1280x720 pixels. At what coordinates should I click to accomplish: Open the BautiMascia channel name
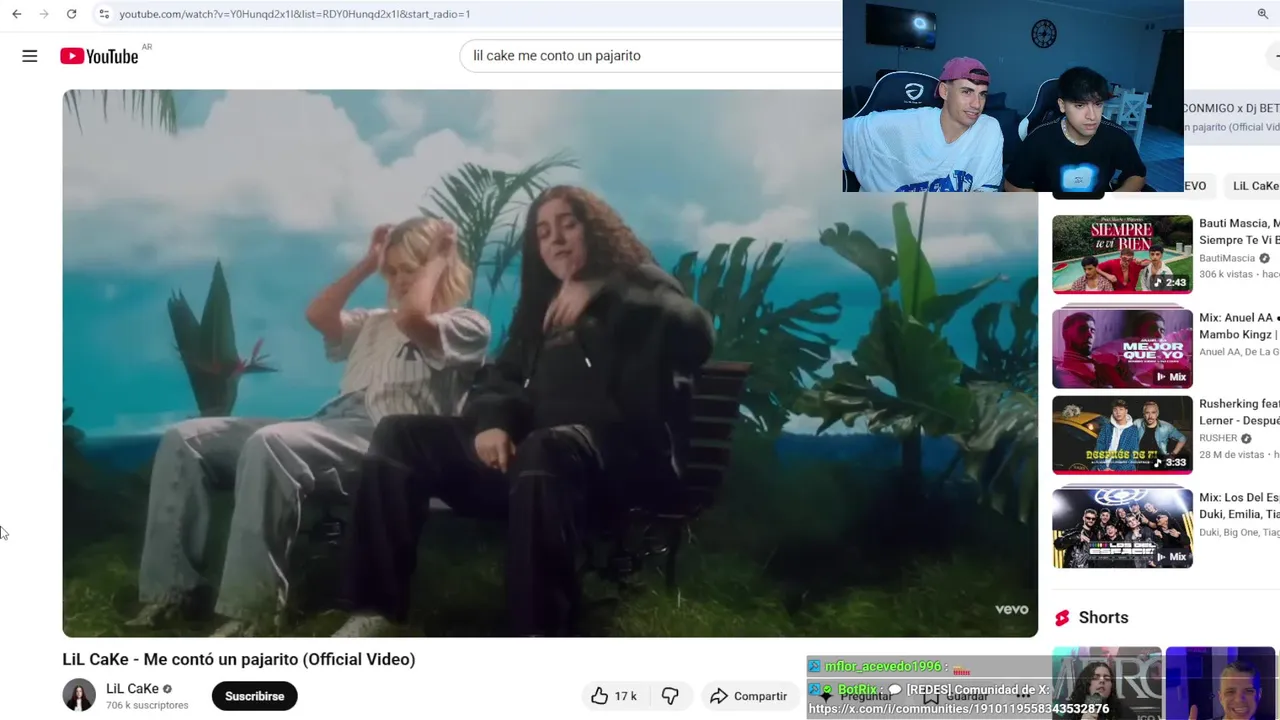pos(1227,258)
